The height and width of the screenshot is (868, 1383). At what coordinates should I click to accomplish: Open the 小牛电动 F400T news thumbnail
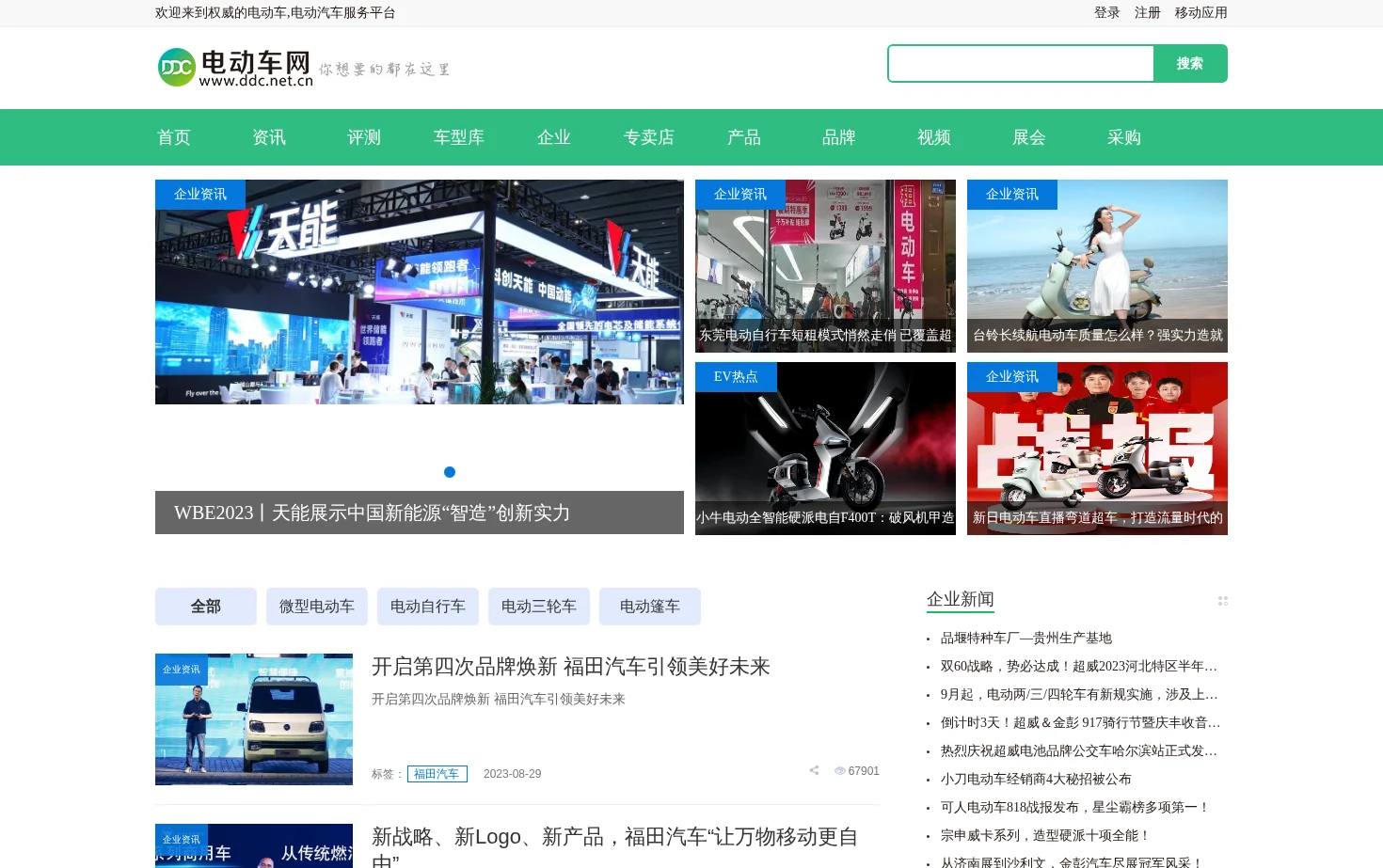click(825, 449)
